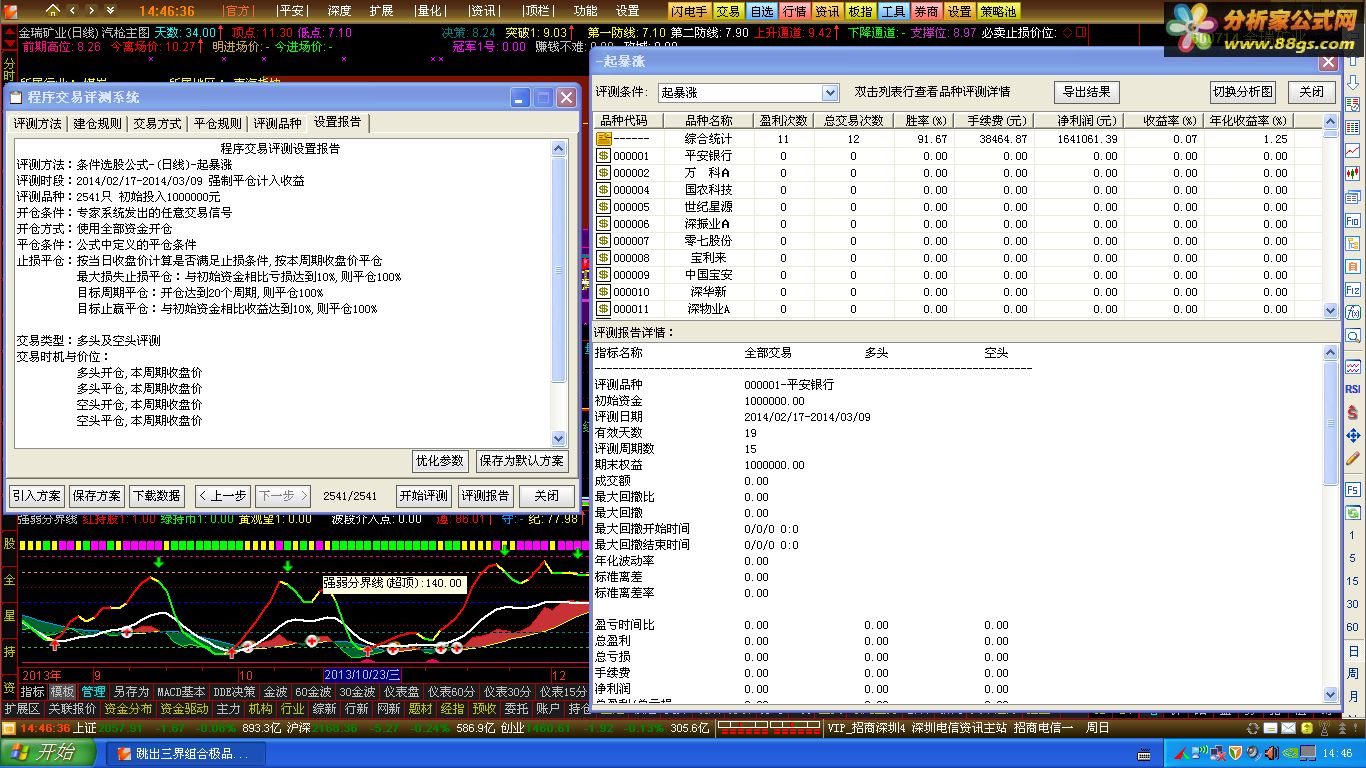This screenshot has height=768, width=1366.
Task: Click the blue four-way move icon in sidebar
Action: coord(1353,435)
